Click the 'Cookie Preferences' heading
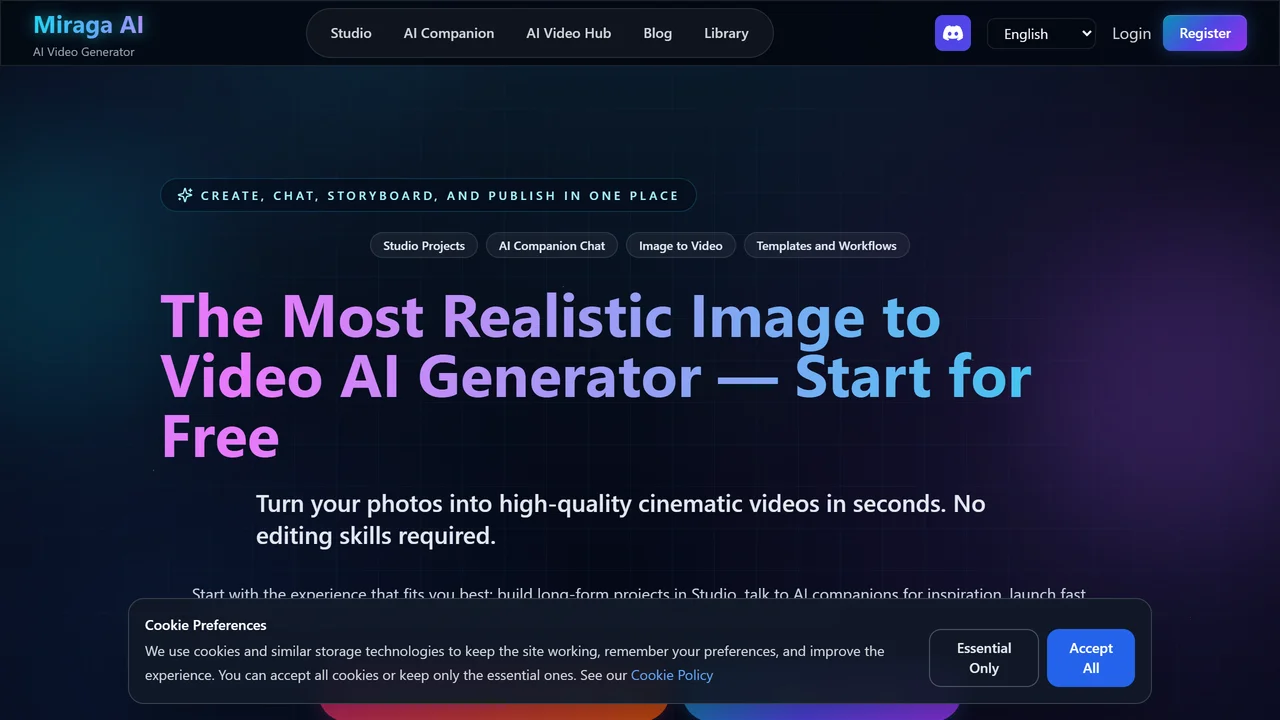The image size is (1280, 720). (x=206, y=625)
